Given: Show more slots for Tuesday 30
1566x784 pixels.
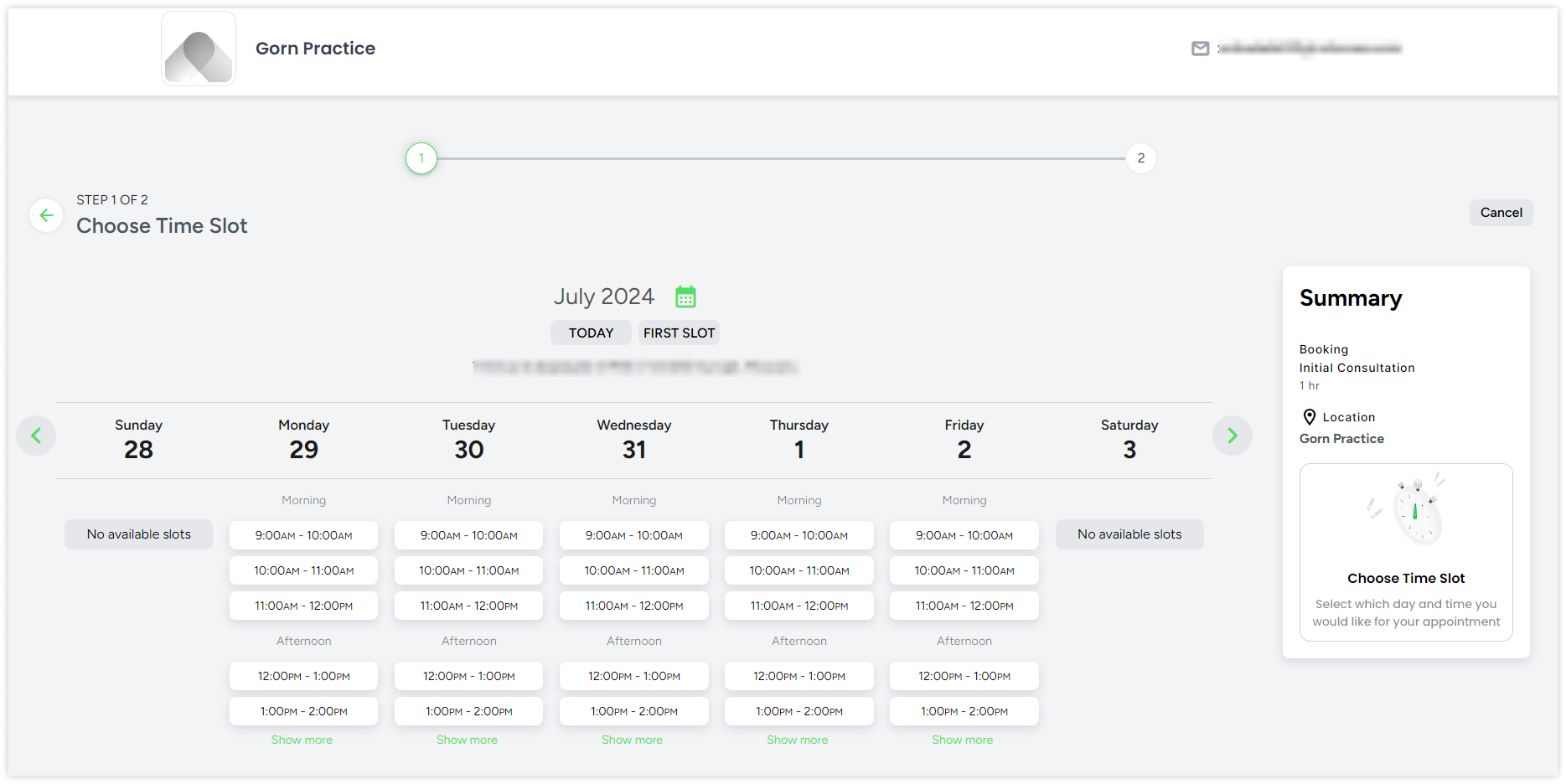Looking at the screenshot, I should click(467, 740).
